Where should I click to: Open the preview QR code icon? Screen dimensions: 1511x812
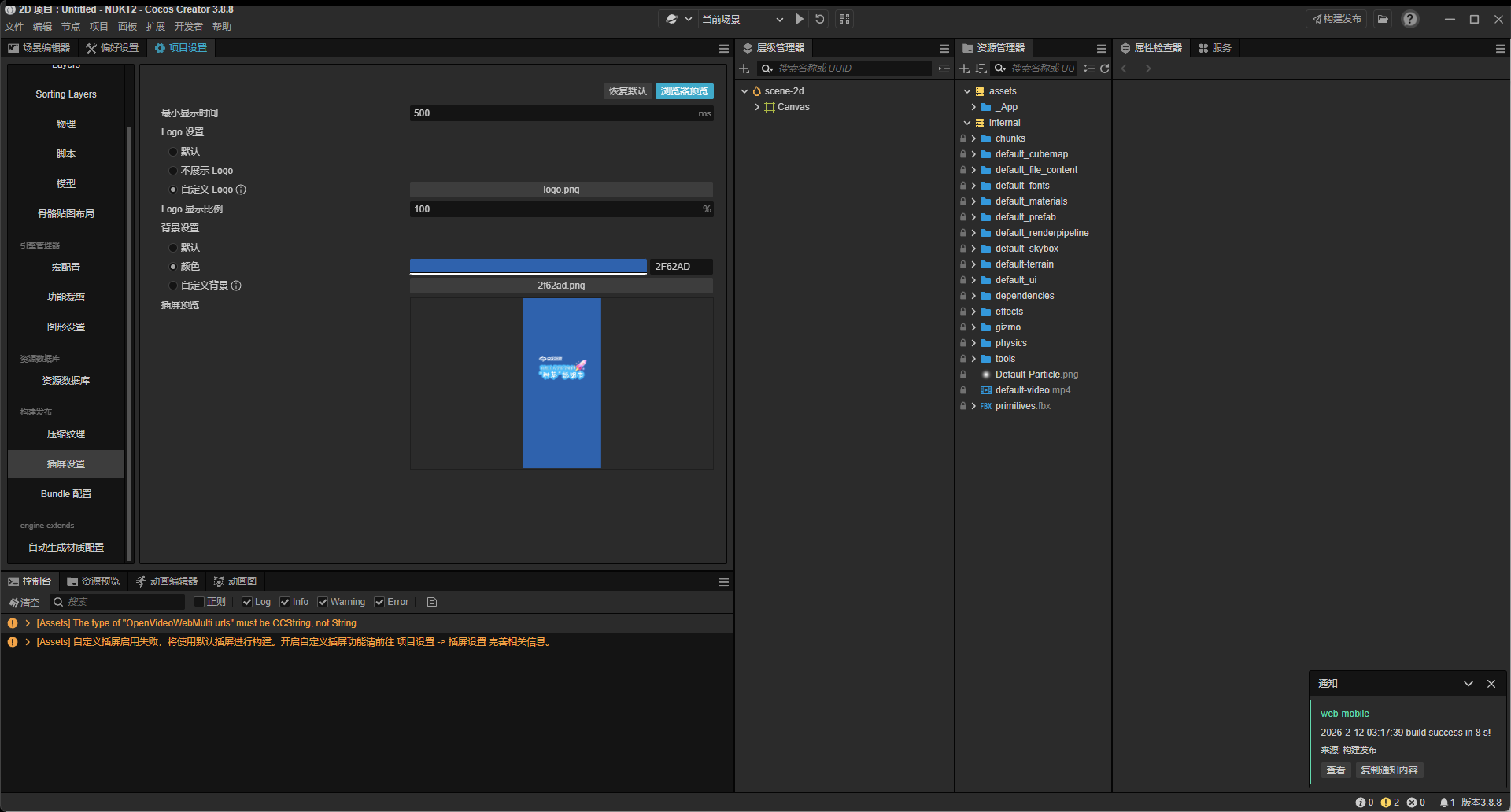point(844,19)
